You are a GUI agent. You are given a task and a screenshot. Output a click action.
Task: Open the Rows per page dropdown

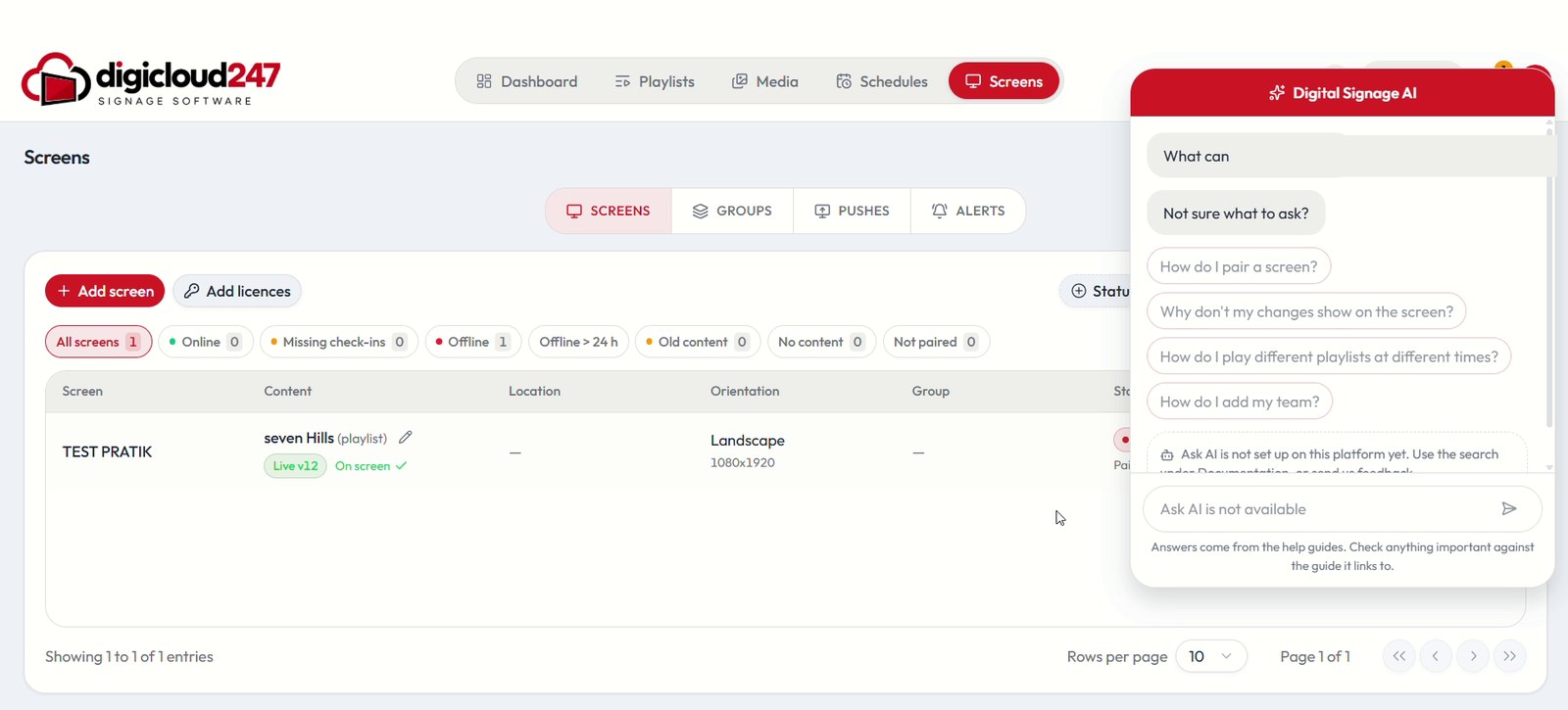tap(1211, 656)
